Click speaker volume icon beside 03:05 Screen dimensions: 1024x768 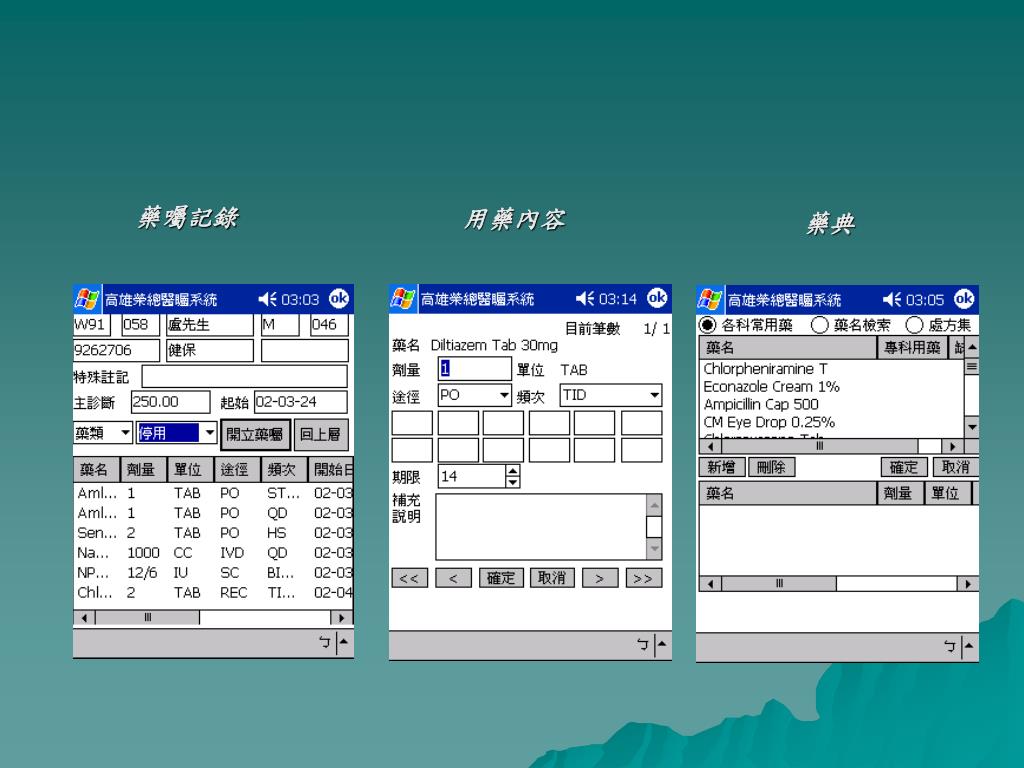click(891, 299)
